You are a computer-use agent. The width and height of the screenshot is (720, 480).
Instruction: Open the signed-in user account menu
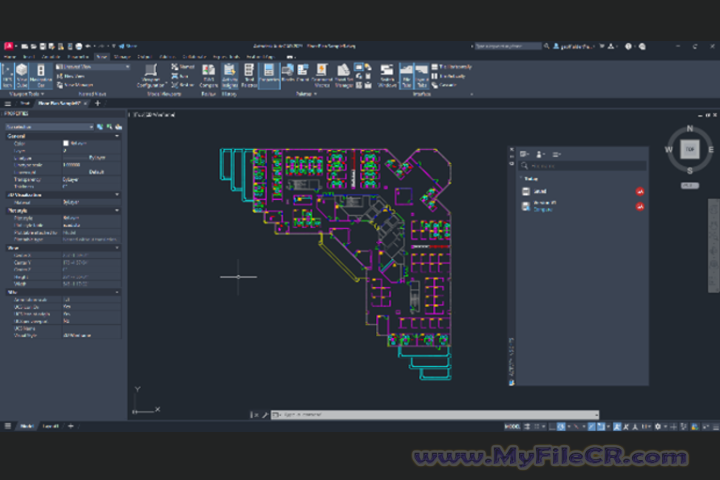tap(574, 46)
